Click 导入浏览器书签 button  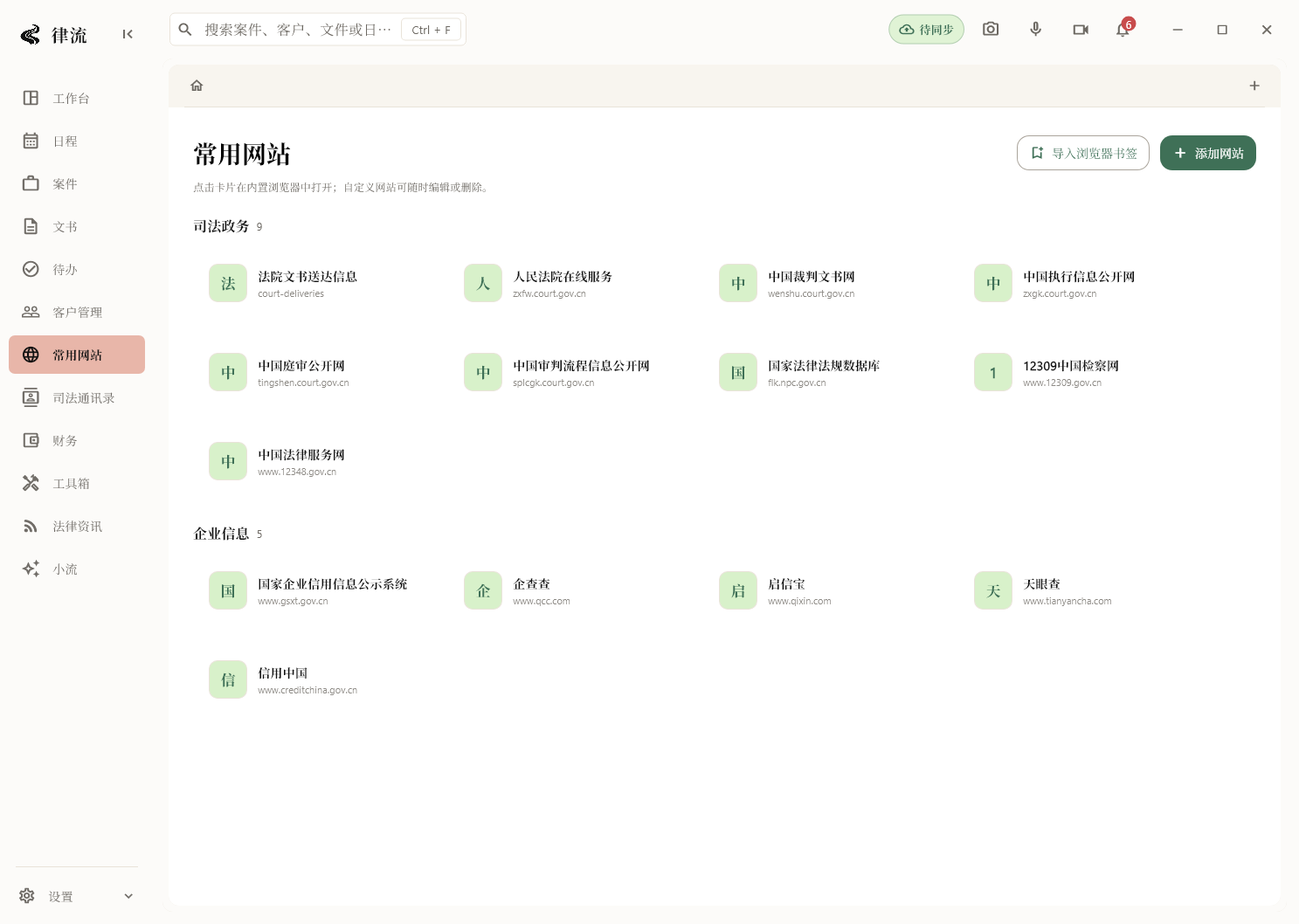pos(1083,153)
